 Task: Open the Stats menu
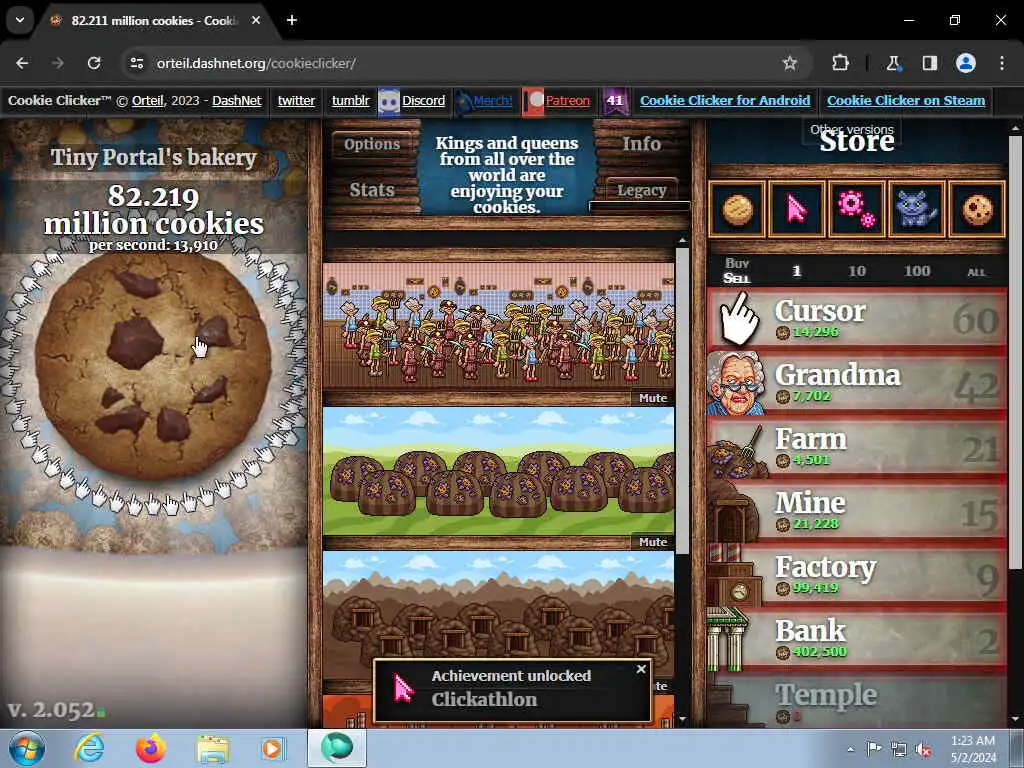pos(372,190)
